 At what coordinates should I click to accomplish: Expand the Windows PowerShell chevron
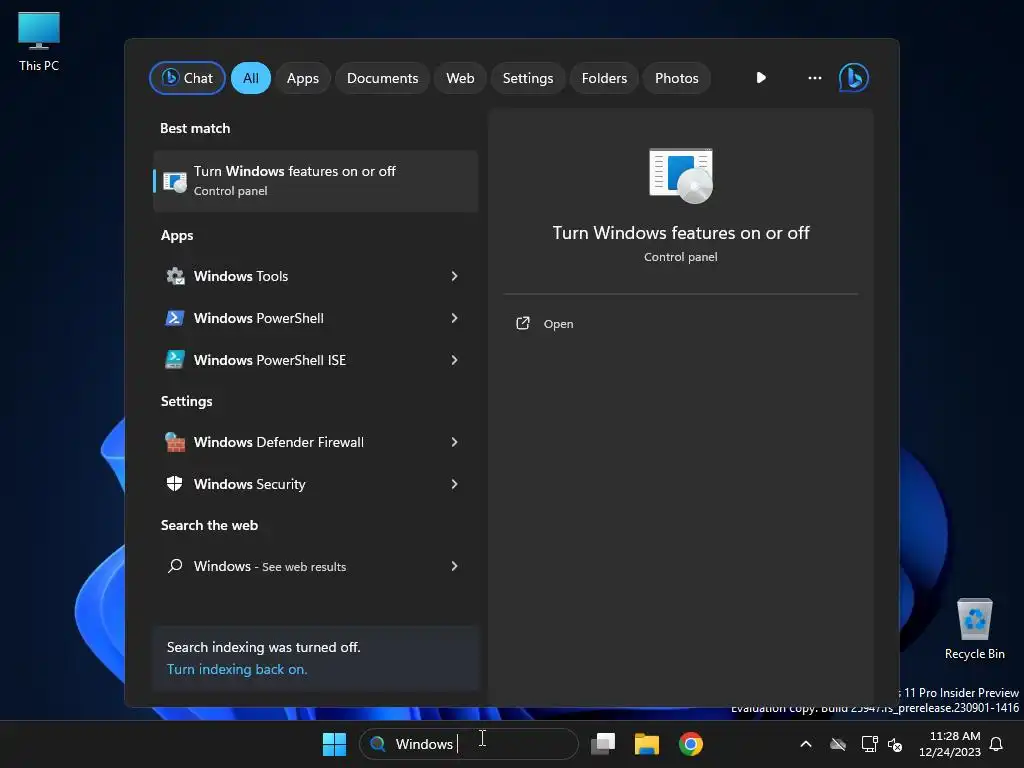point(455,318)
